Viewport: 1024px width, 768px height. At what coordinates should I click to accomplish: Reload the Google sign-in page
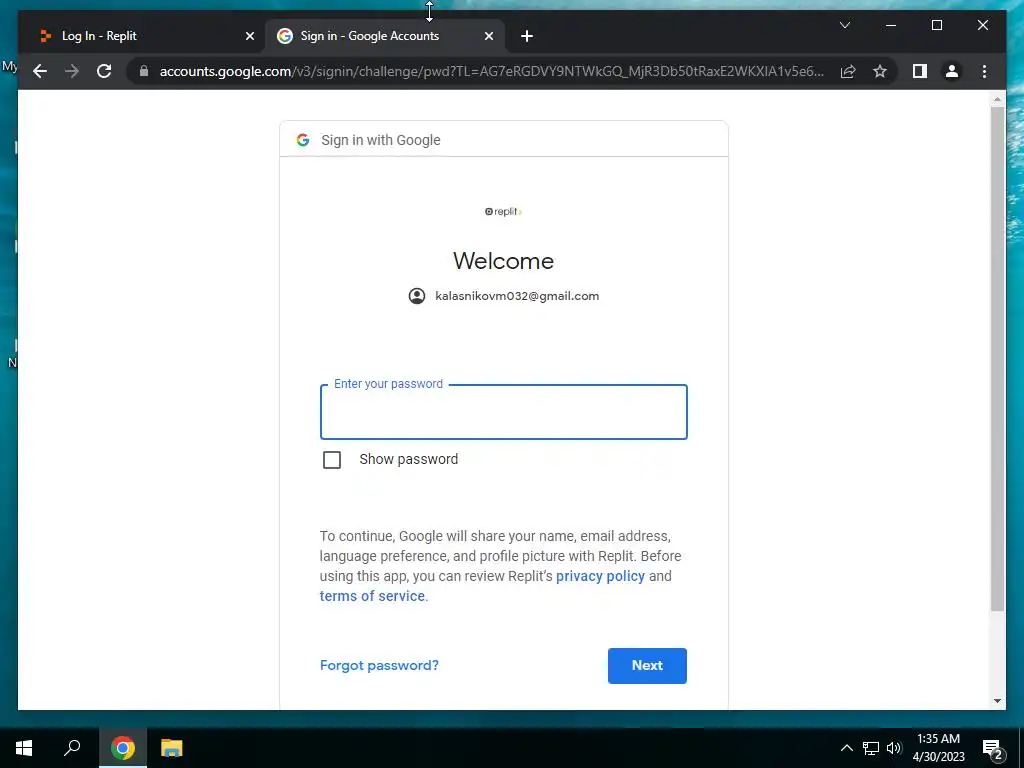click(104, 71)
